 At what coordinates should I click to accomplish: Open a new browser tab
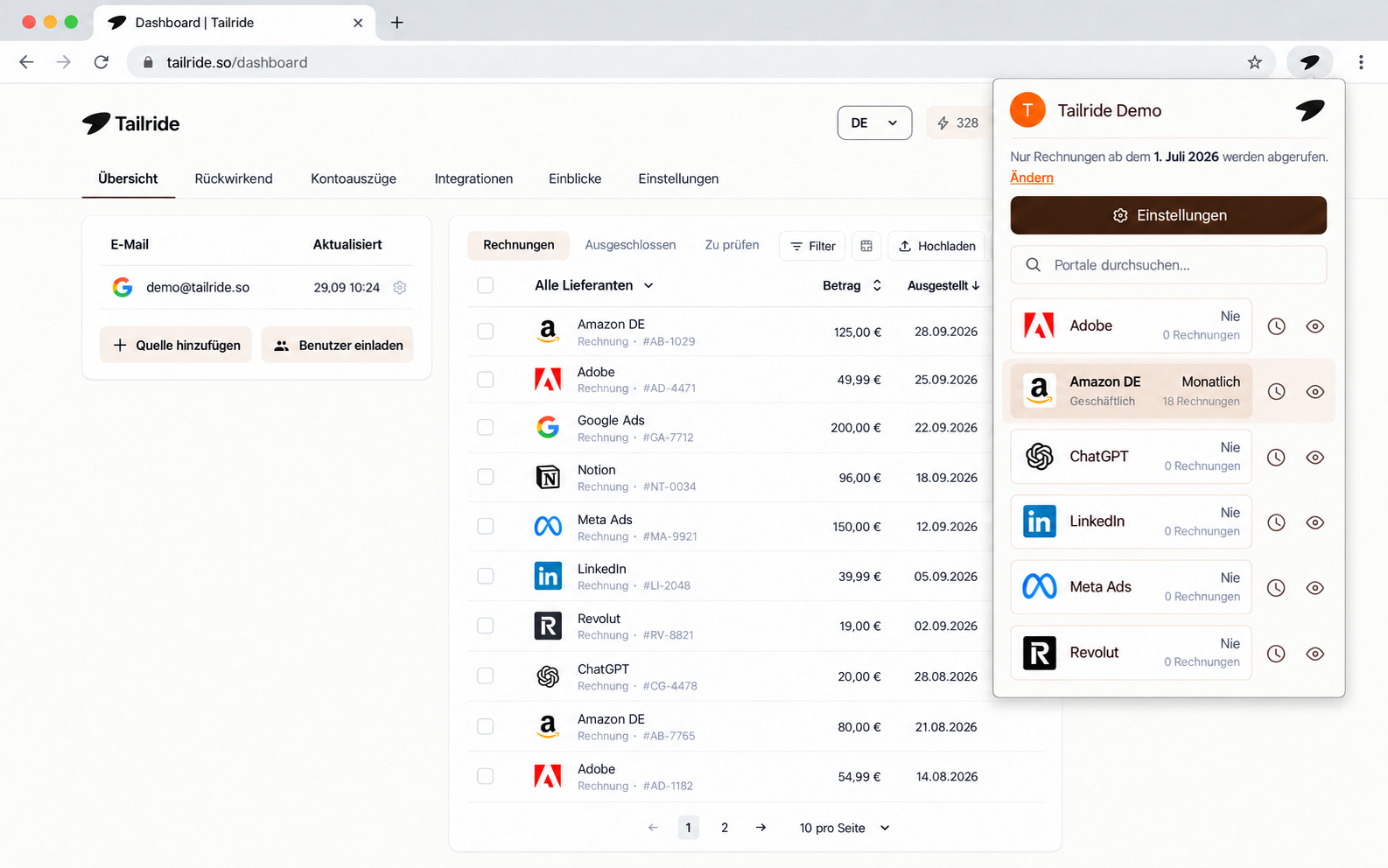(x=396, y=22)
